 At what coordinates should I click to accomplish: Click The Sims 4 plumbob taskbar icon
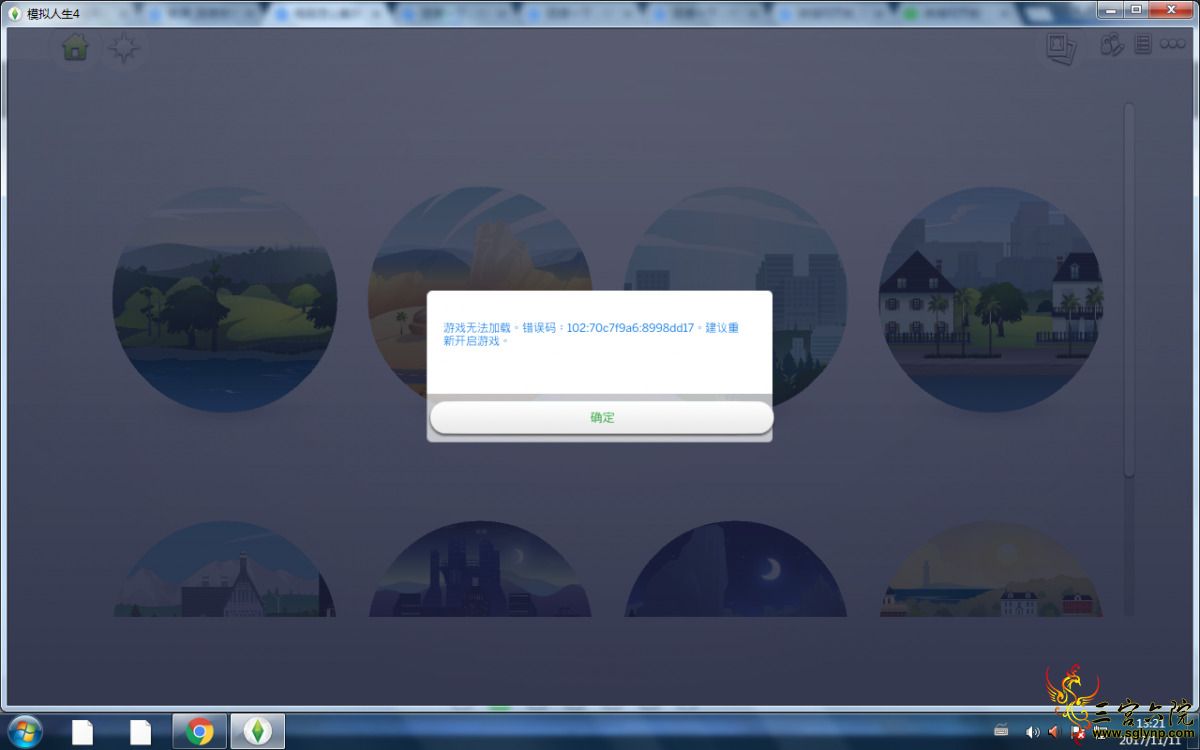click(x=258, y=732)
